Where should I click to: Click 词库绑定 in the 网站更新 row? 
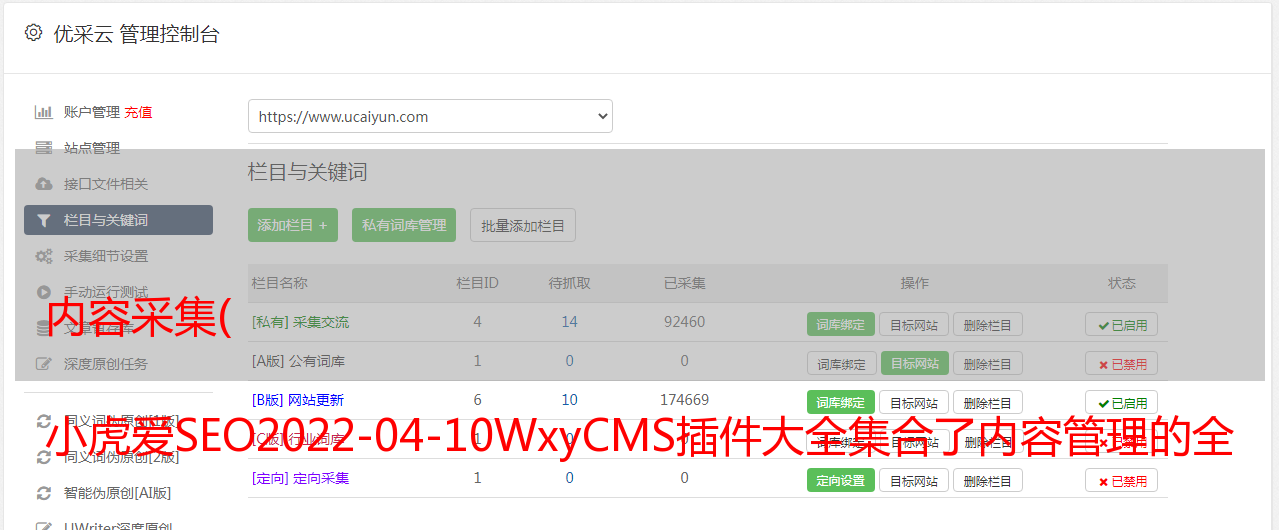tap(841, 402)
